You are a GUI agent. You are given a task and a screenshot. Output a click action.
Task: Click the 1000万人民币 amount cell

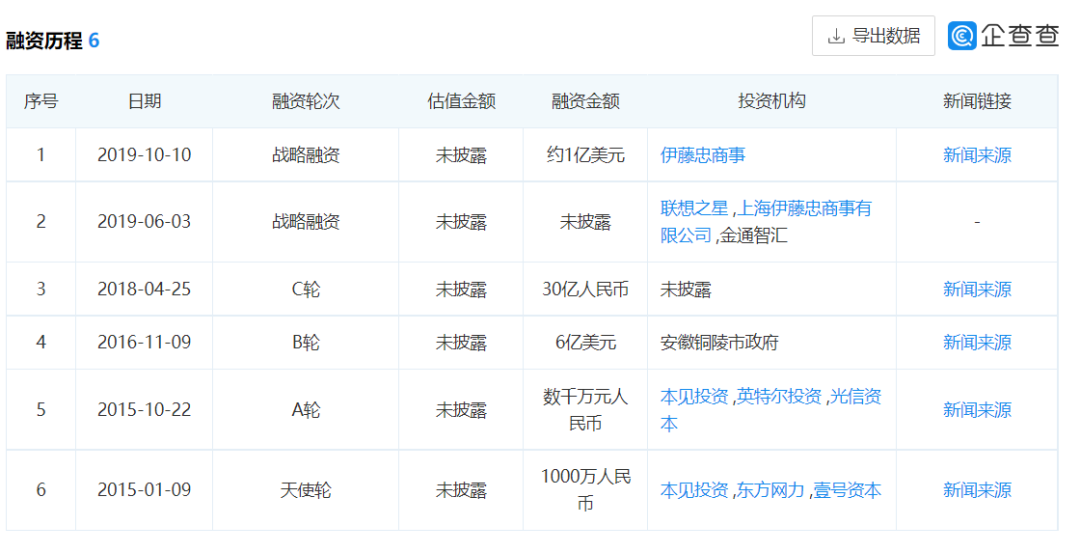point(585,490)
